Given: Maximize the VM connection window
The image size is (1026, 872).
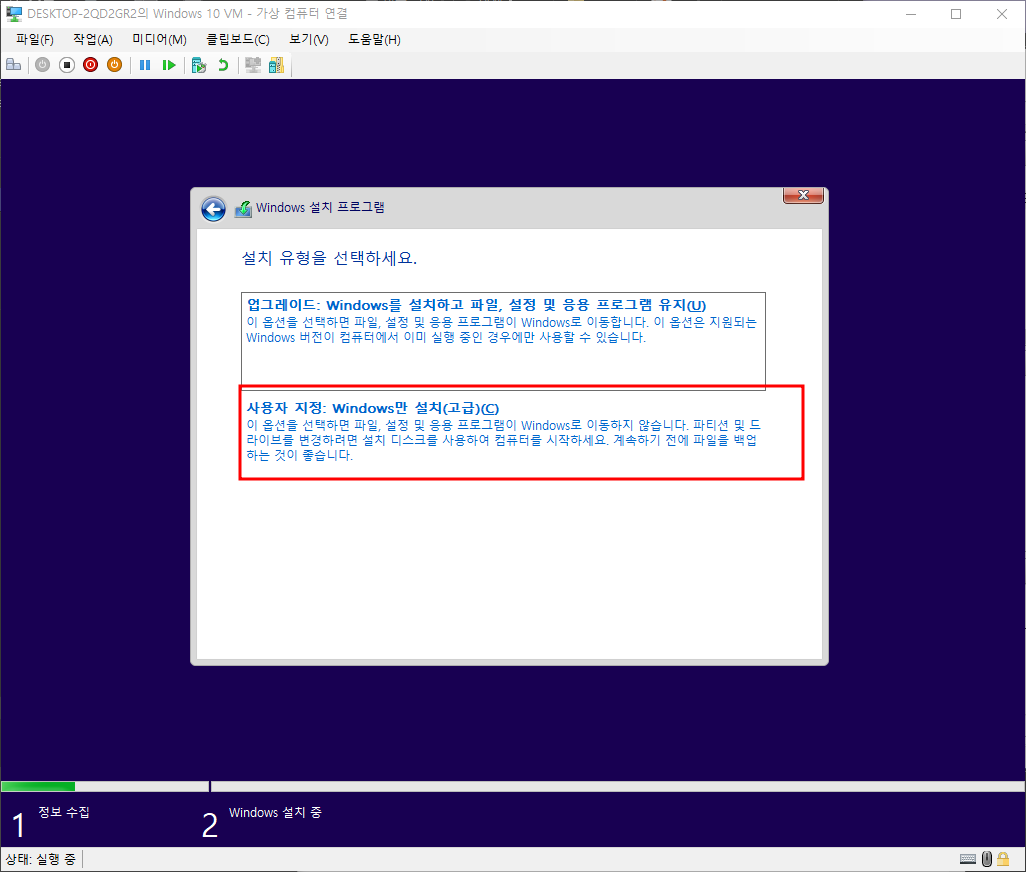Looking at the screenshot, I should tap(956, 14).
